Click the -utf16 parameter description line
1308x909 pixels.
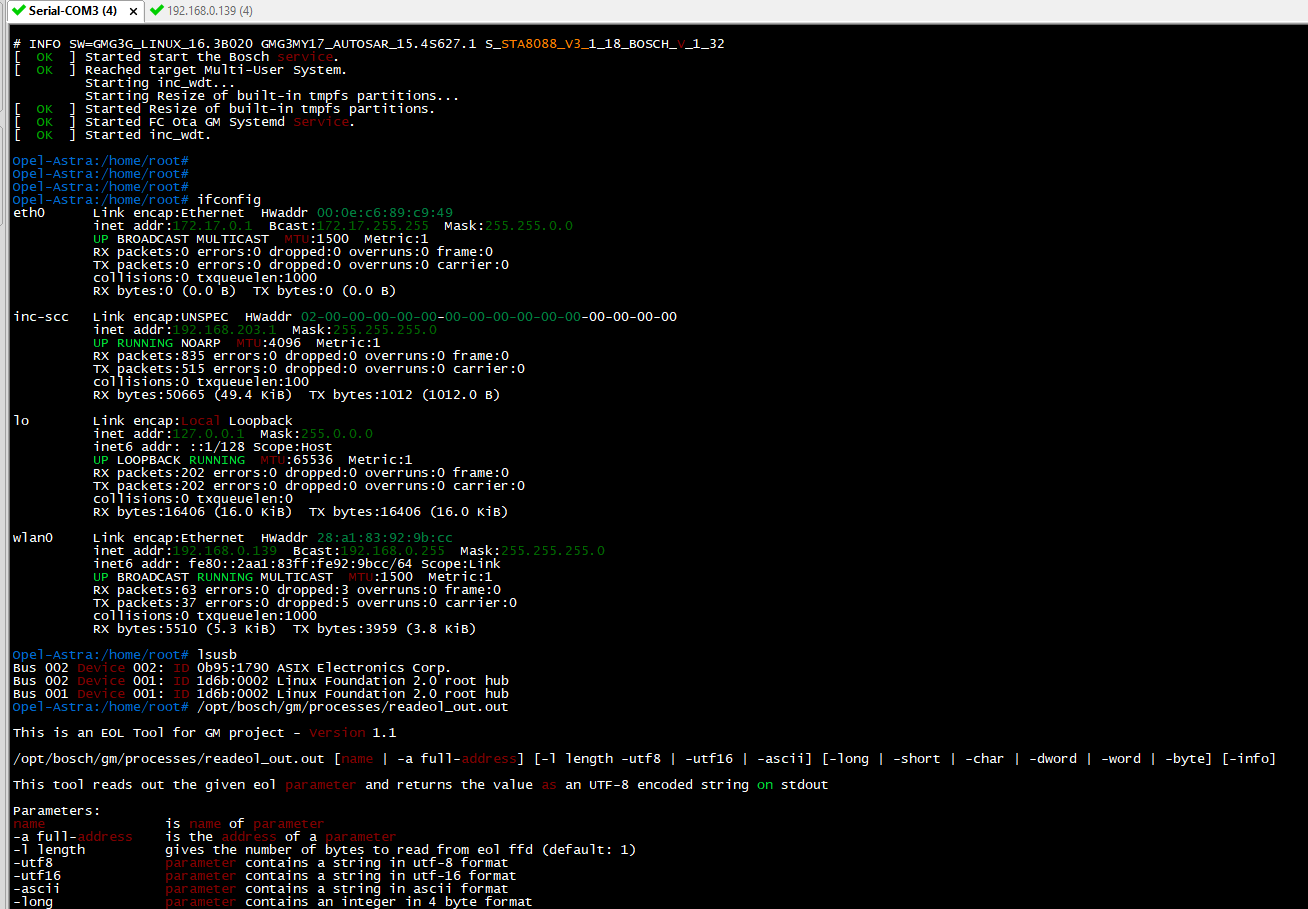coord(265,876)
